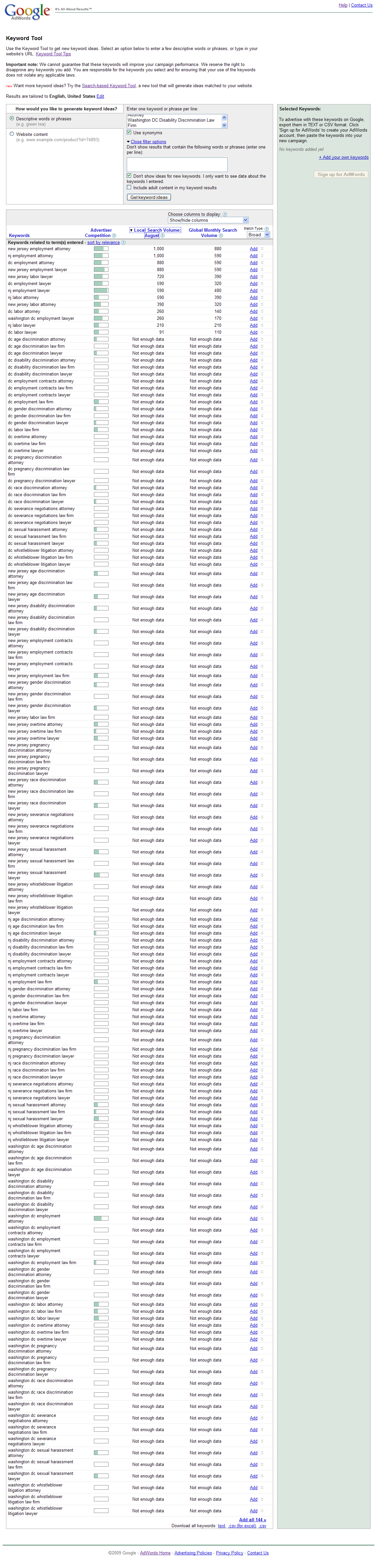
Task: Click arrow icon next to Add for nj labor lawyer
Action: coord(262,326)
